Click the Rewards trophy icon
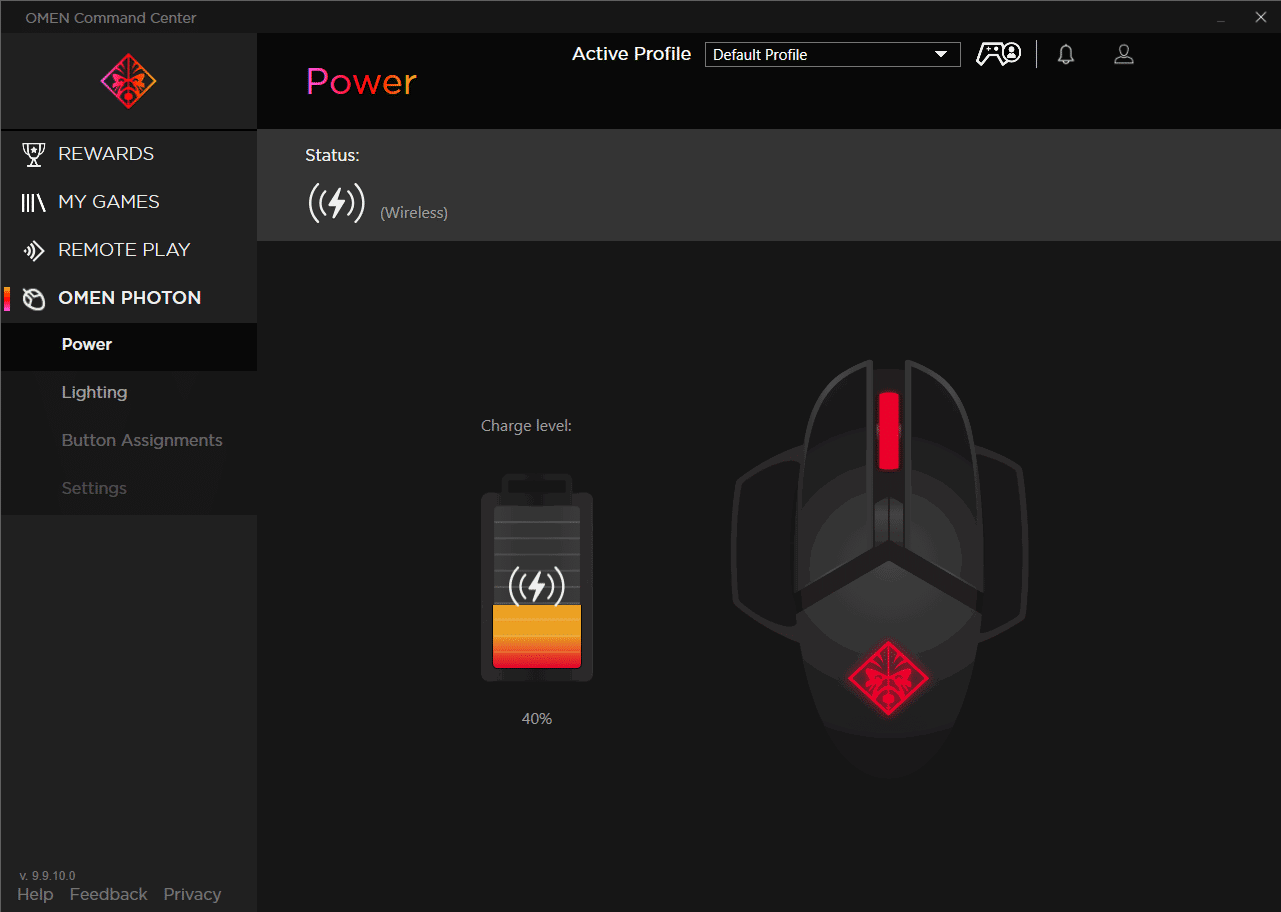 coord(34,154)
